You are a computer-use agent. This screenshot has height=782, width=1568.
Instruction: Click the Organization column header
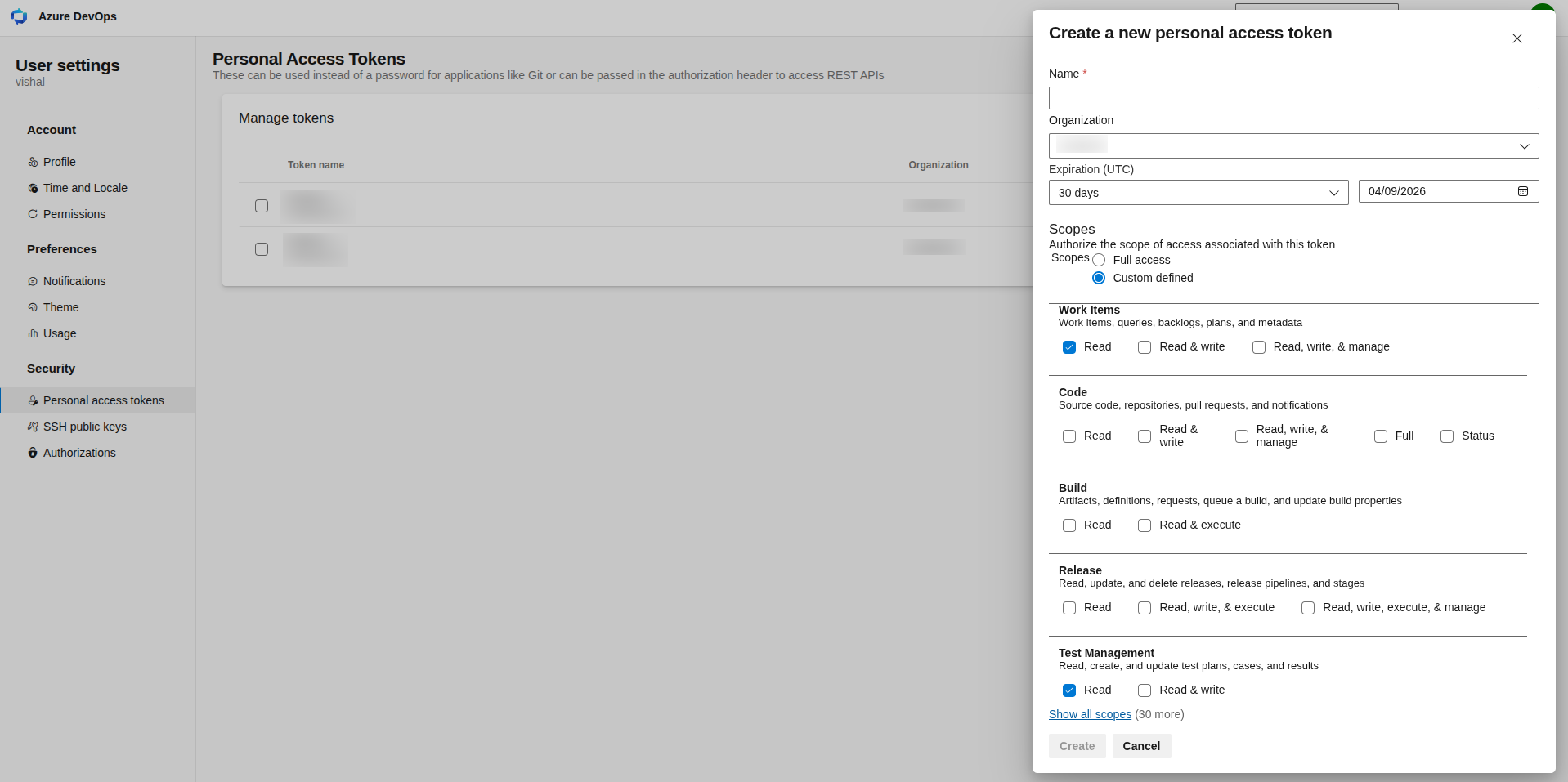[x=939, y=165]
